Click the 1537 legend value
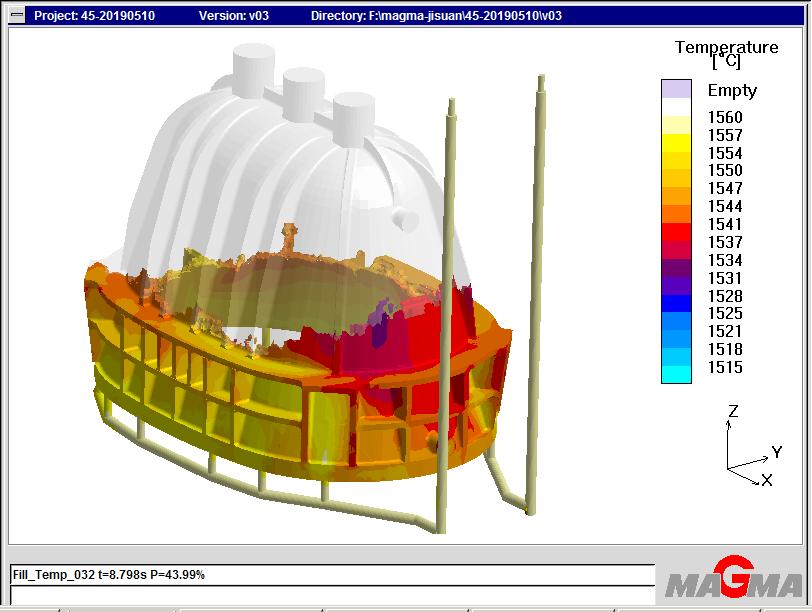812x612 pixels. [725, 242]
